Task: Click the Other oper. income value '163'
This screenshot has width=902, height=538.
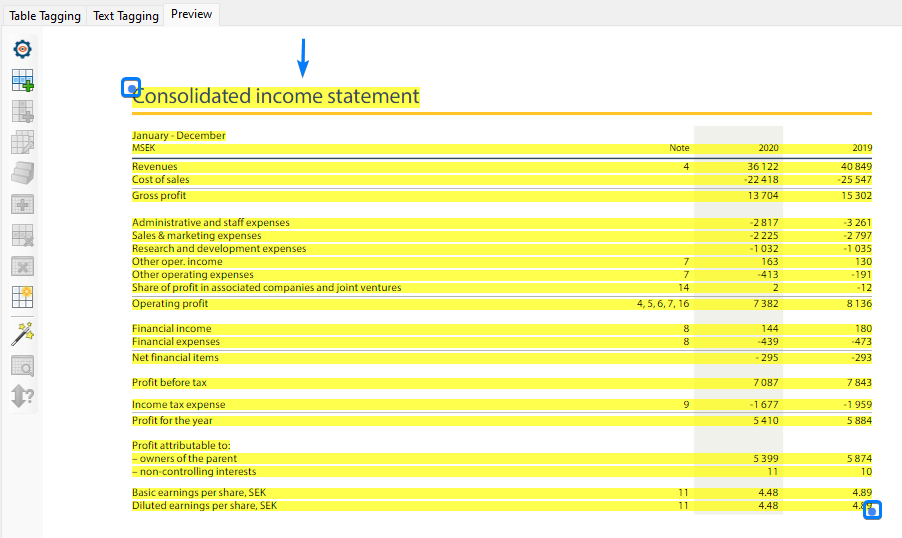Action: (x=769, y=262)
